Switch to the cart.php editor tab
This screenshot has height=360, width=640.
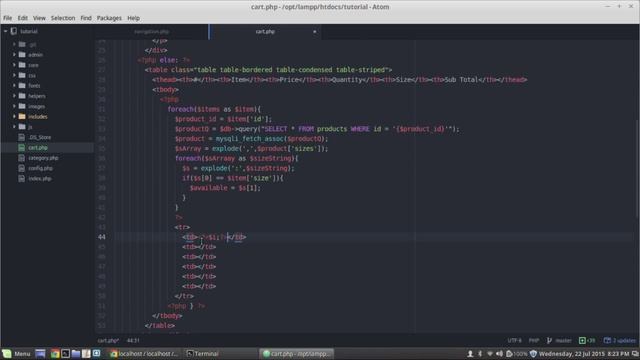[265, 31]
